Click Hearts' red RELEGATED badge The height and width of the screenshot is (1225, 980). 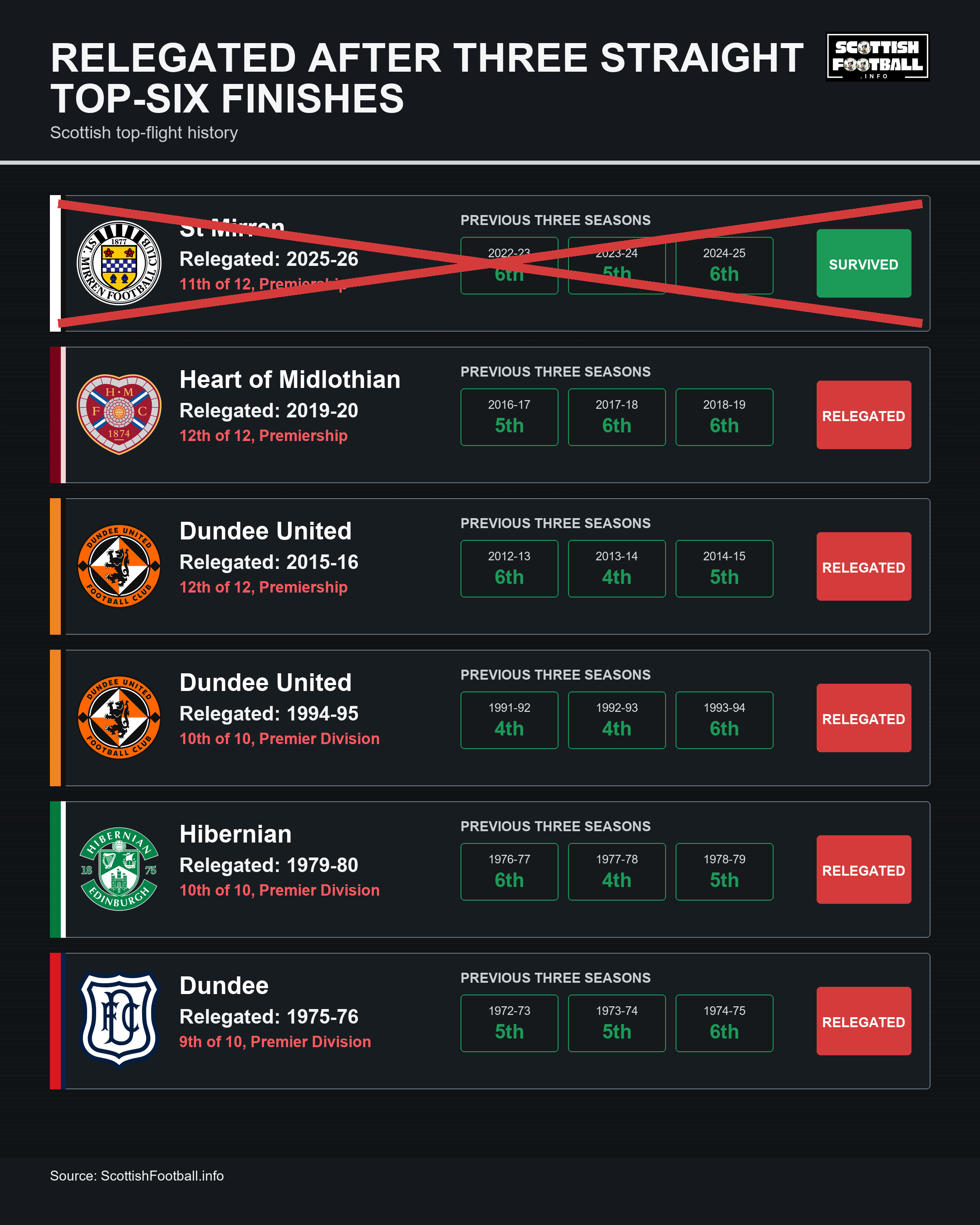[863, 415]
